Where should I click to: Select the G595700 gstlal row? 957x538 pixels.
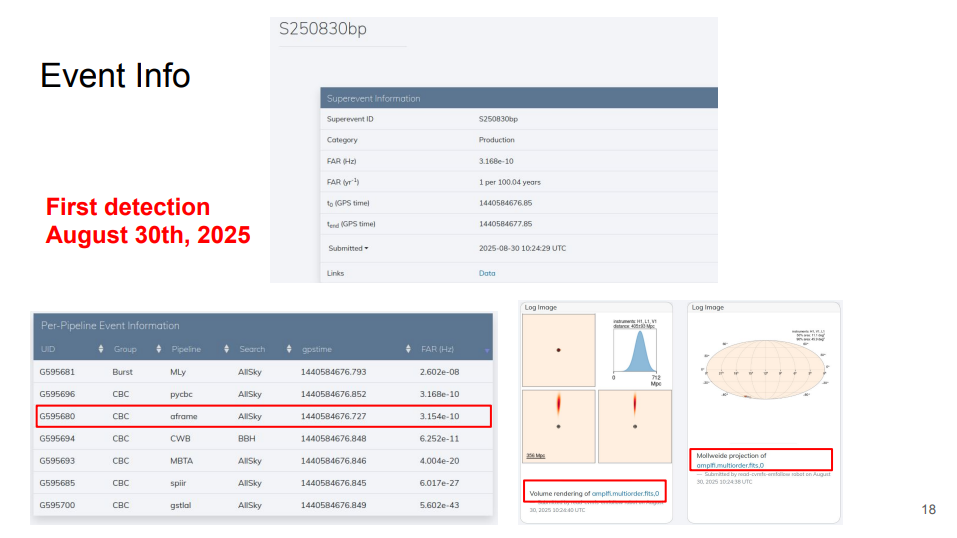[264, 505]
